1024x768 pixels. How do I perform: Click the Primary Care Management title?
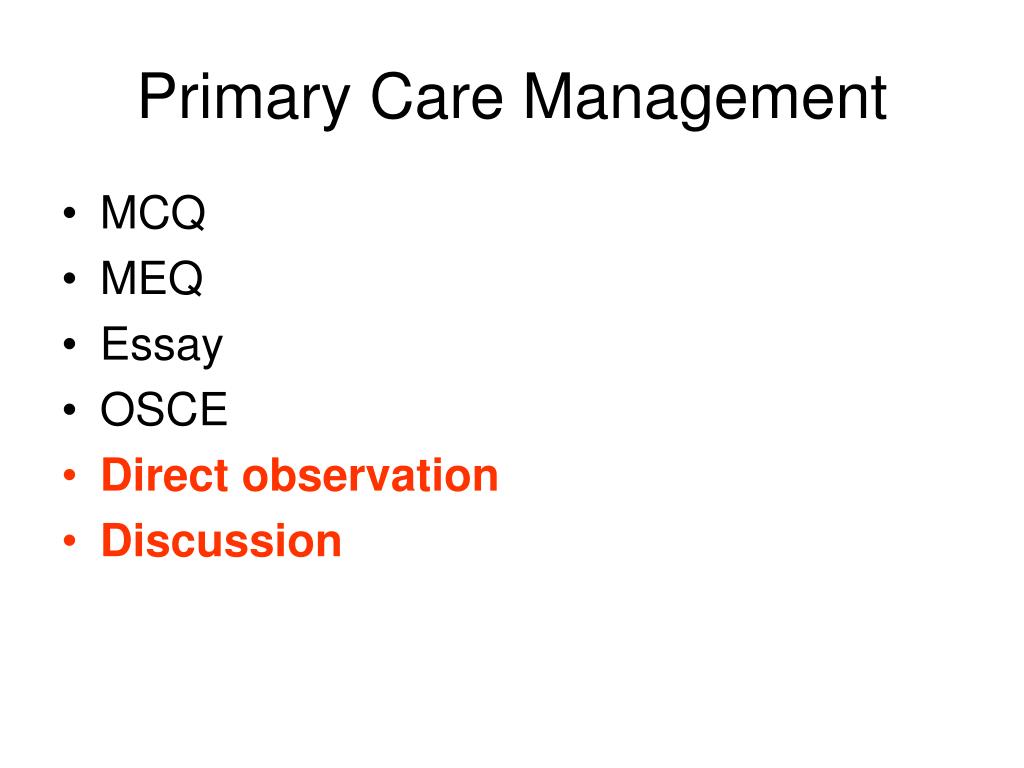pos(513,98)
